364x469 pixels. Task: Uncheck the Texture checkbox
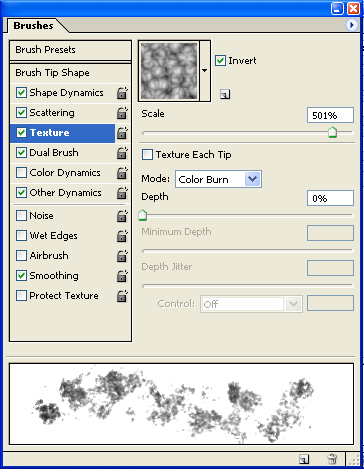[21, 133]
